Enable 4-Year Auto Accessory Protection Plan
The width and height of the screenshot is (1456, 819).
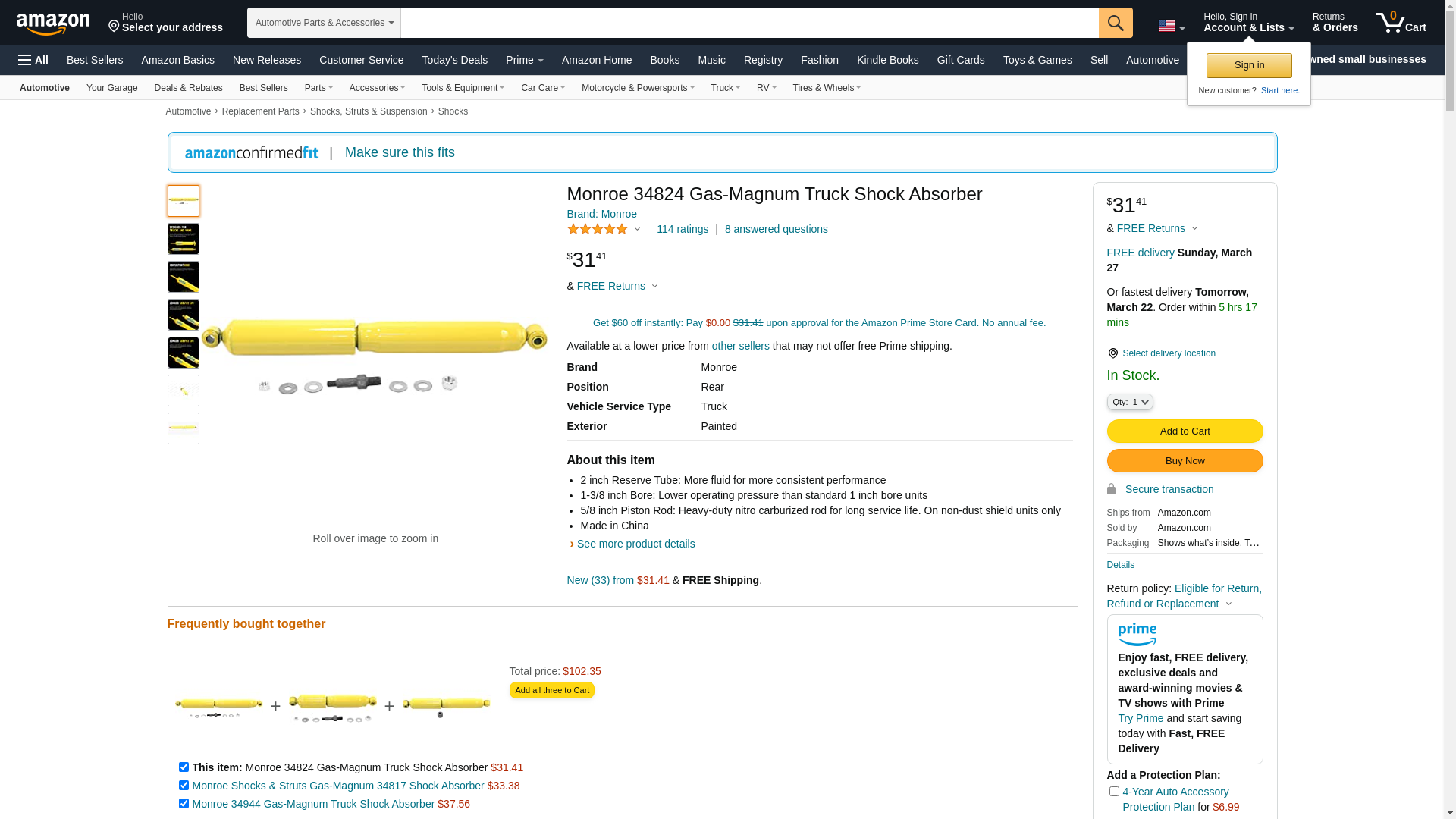pyautogui.click(x=1114, y=792)
